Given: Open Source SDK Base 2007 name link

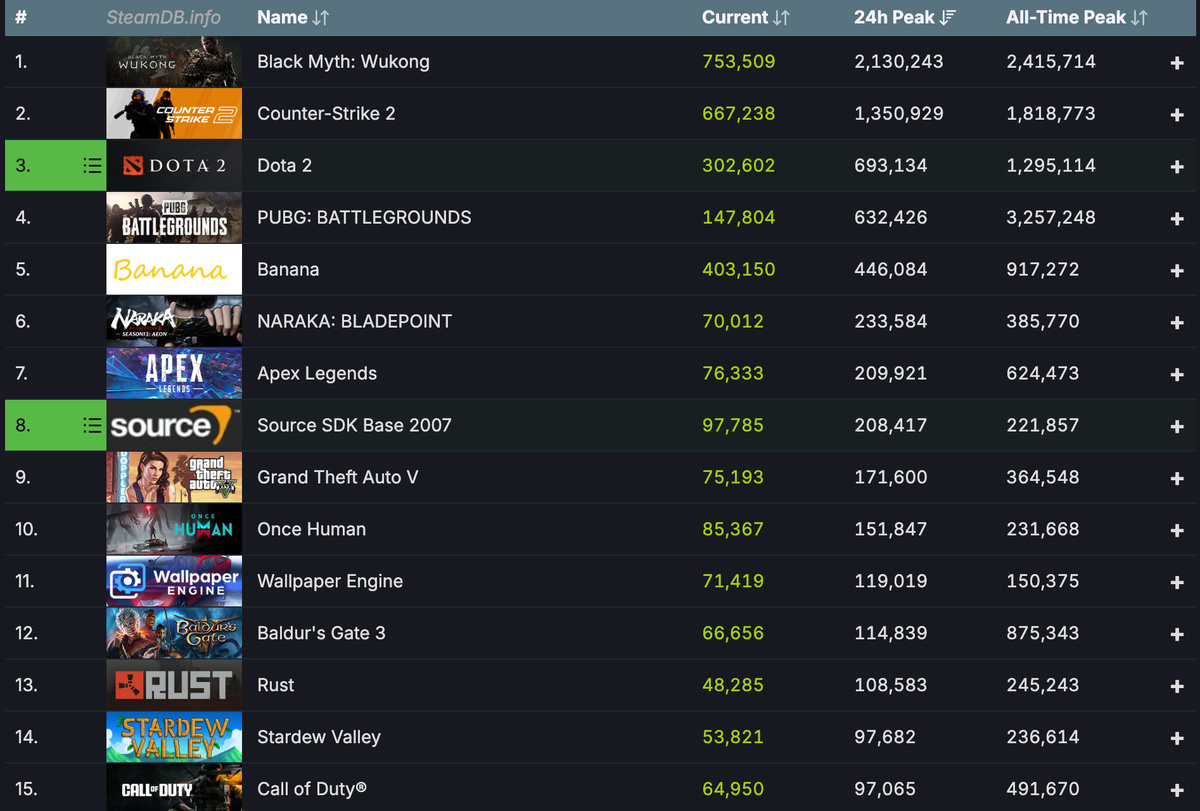Looking at the screenshot, I should pyautogui.click(x=354, y=426).
